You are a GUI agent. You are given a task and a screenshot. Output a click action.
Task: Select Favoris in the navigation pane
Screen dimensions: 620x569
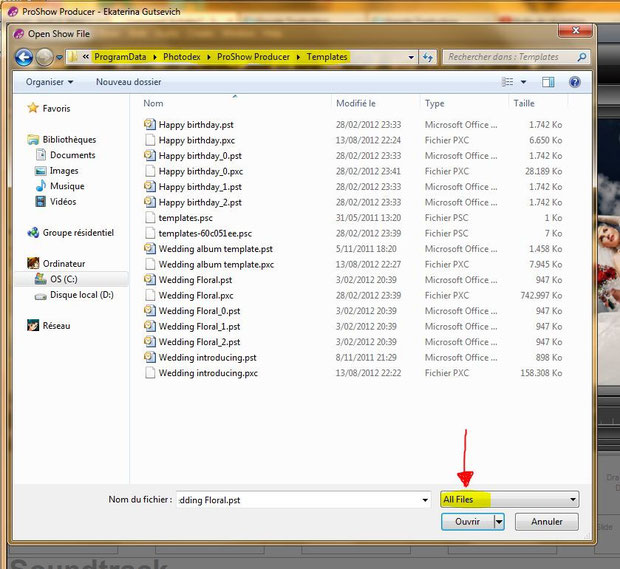pos(56,108)
